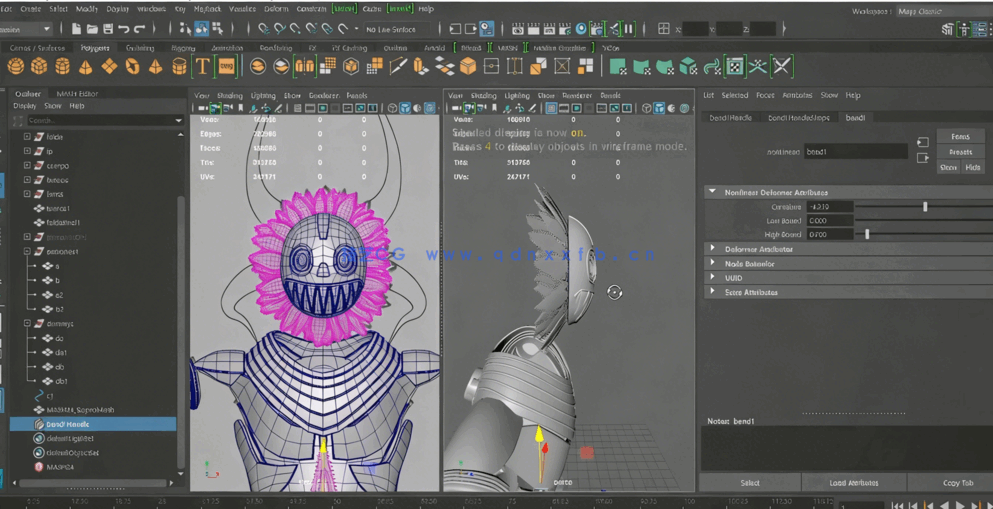Click the Curvature slider
The width and height of the screenshot is (993, 509).
pyautogui.click(x=924, y=207)
